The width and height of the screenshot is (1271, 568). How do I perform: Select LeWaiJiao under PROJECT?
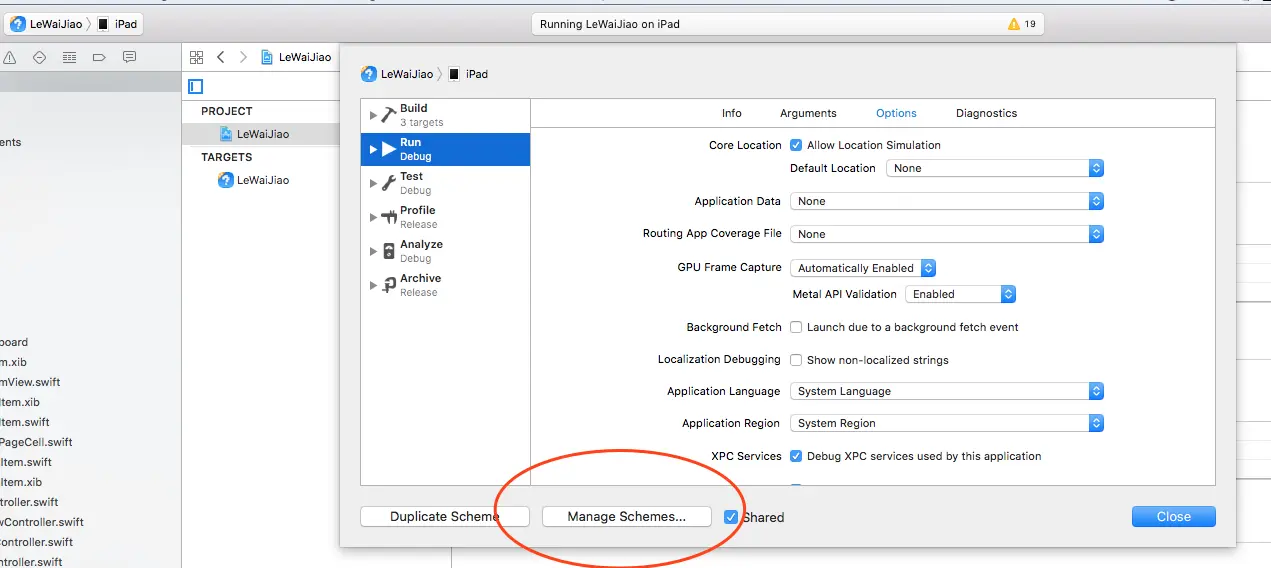coord(263,134)
